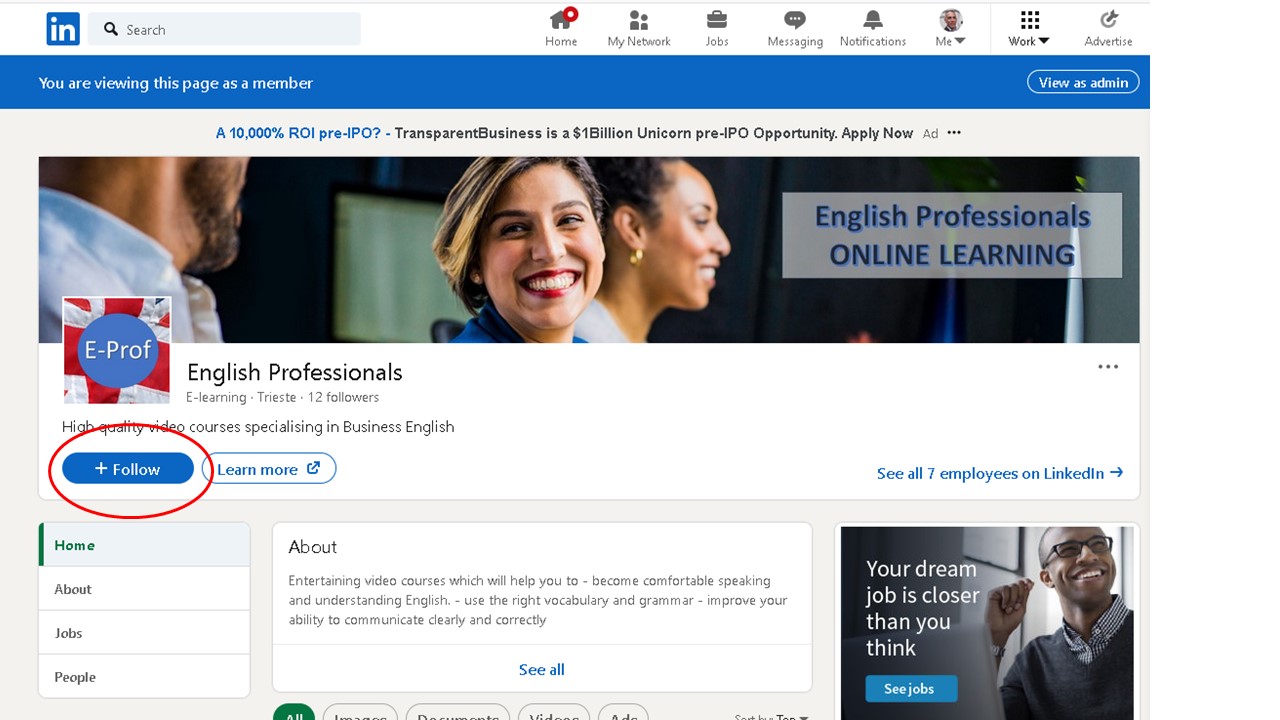Screen dimensions: 1280x720
Task: Select the About tab in sidebar
Action: tap(144, 589)
